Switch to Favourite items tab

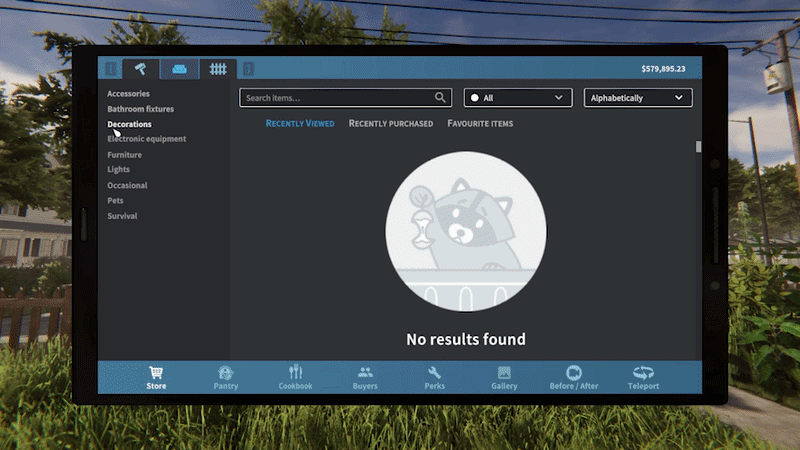point(480,124)
